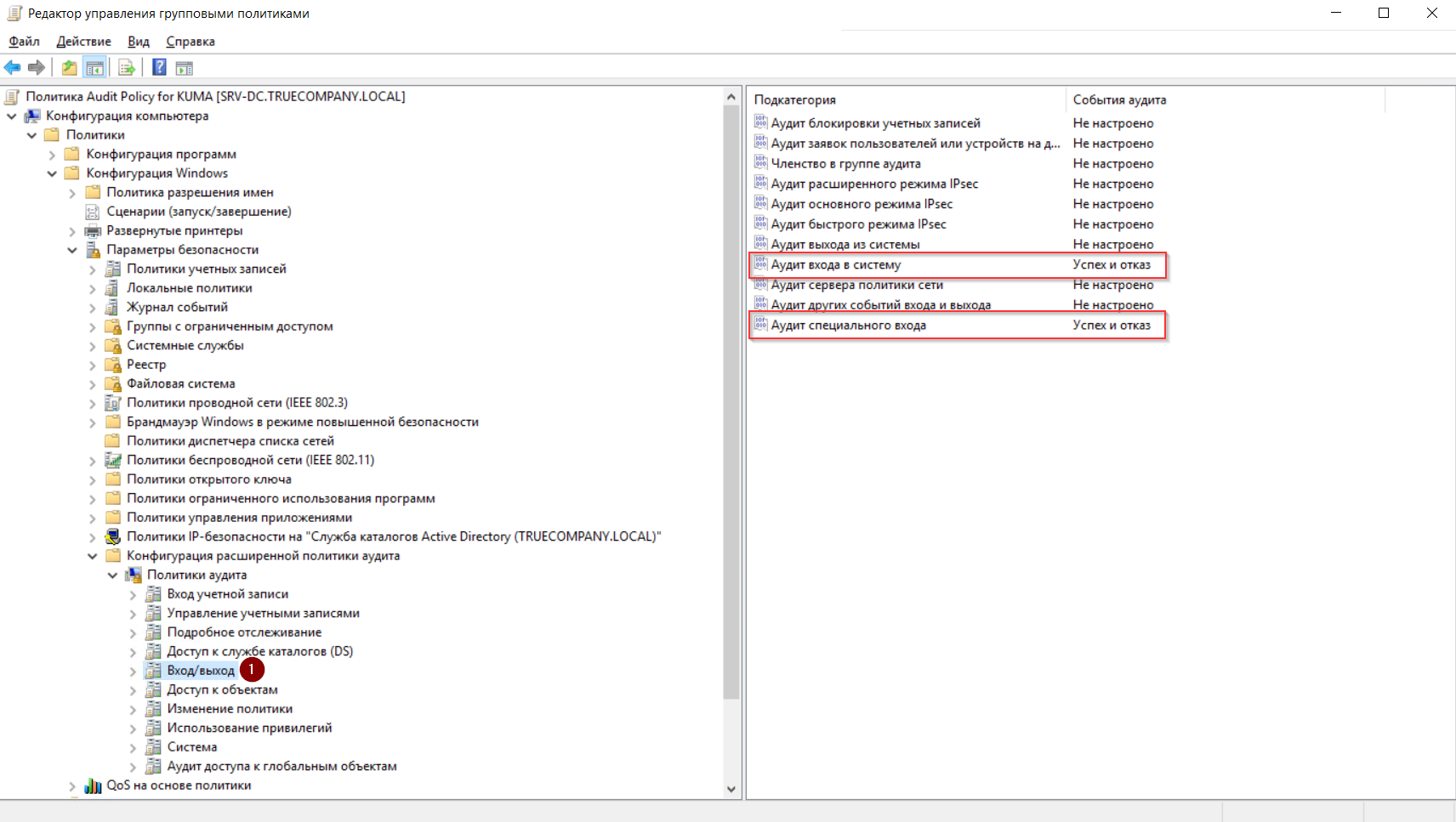This screenshot has width=1456, height=822.
Task: Select "Аудит специального входа" in the list
Action: click(x=848, y=326)
